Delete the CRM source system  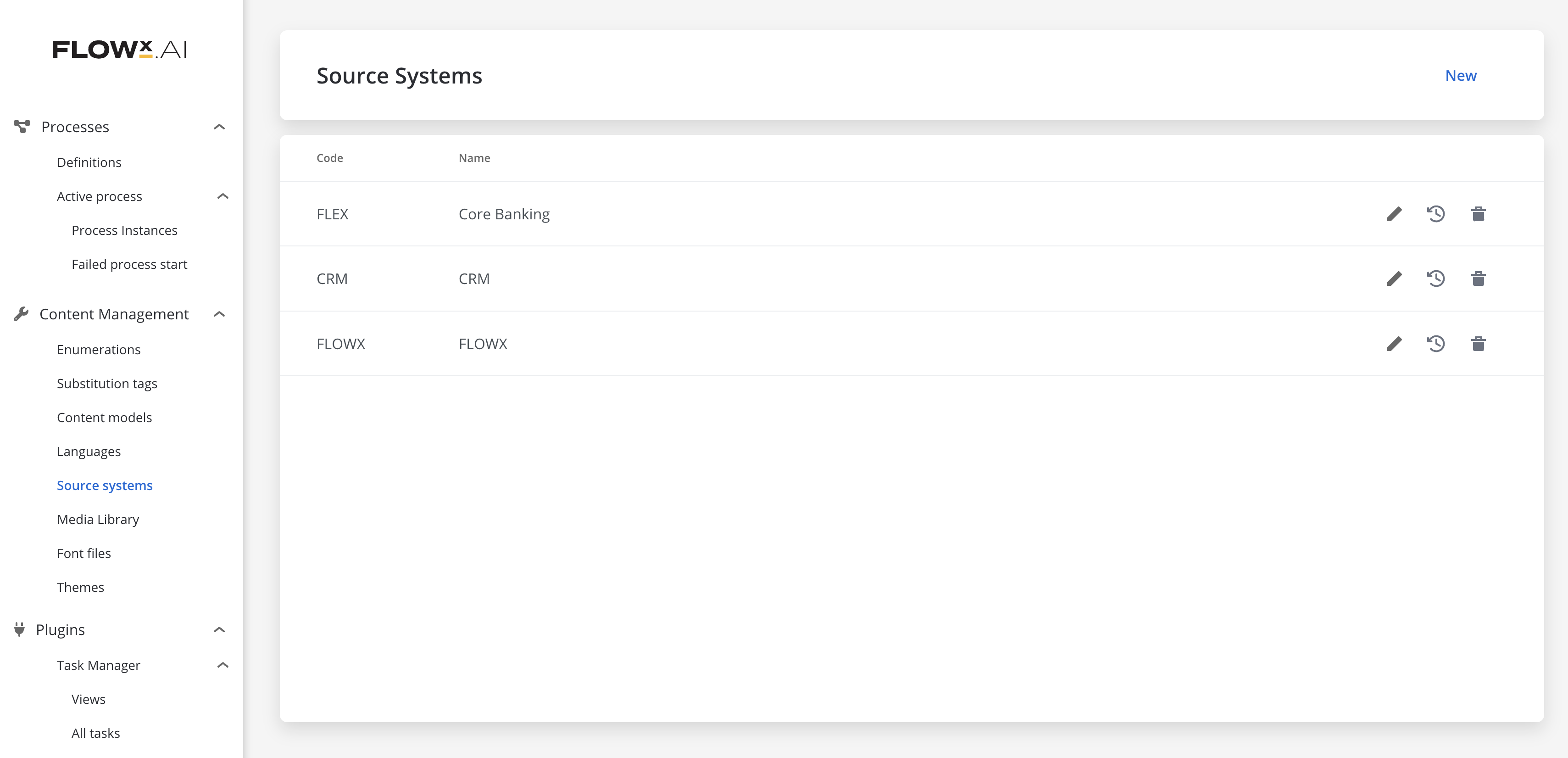(1479, 279)
